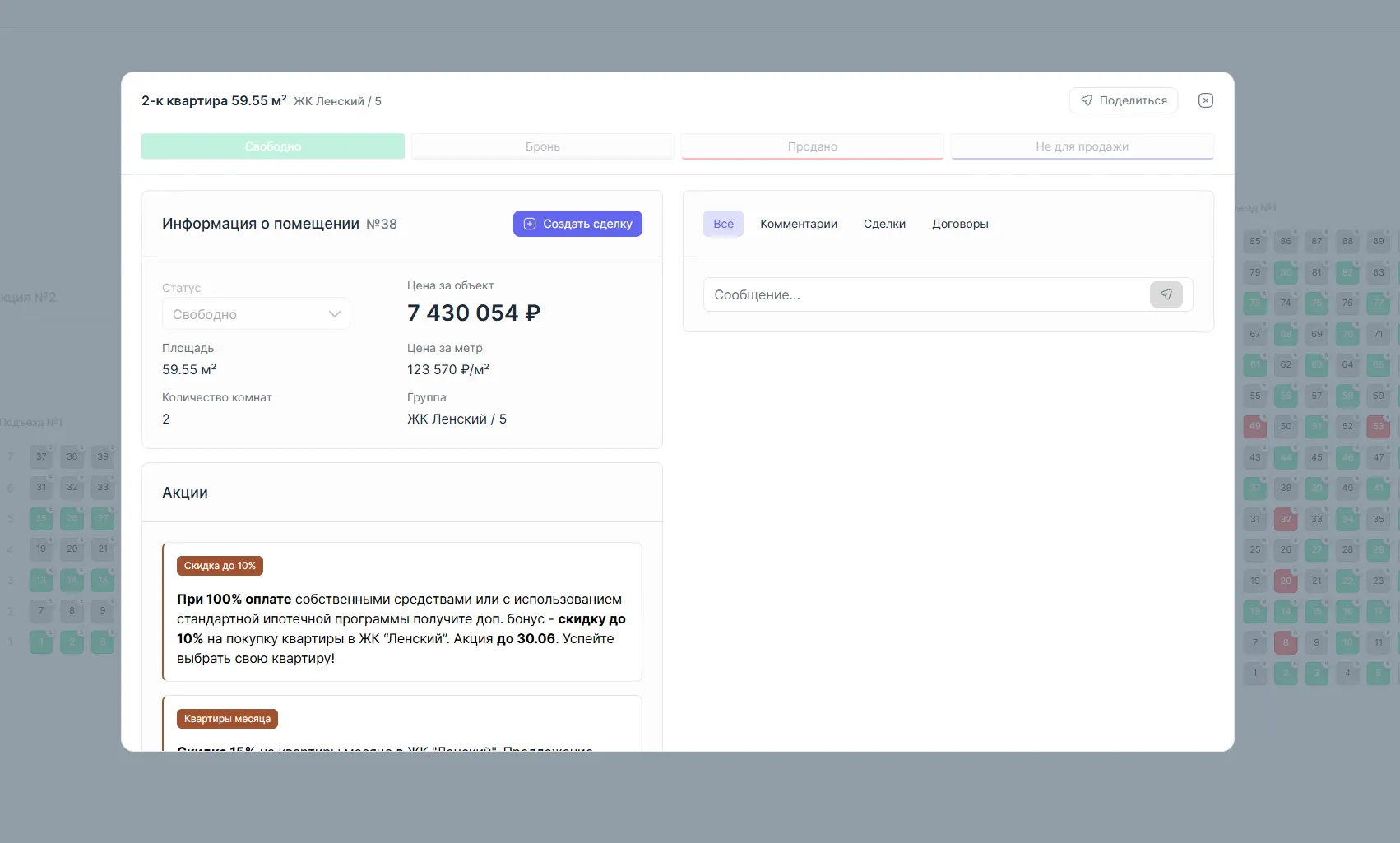Set status to Не для продажи
The height and width of the screenshot is (843, 1400).
pos(1082,146)
